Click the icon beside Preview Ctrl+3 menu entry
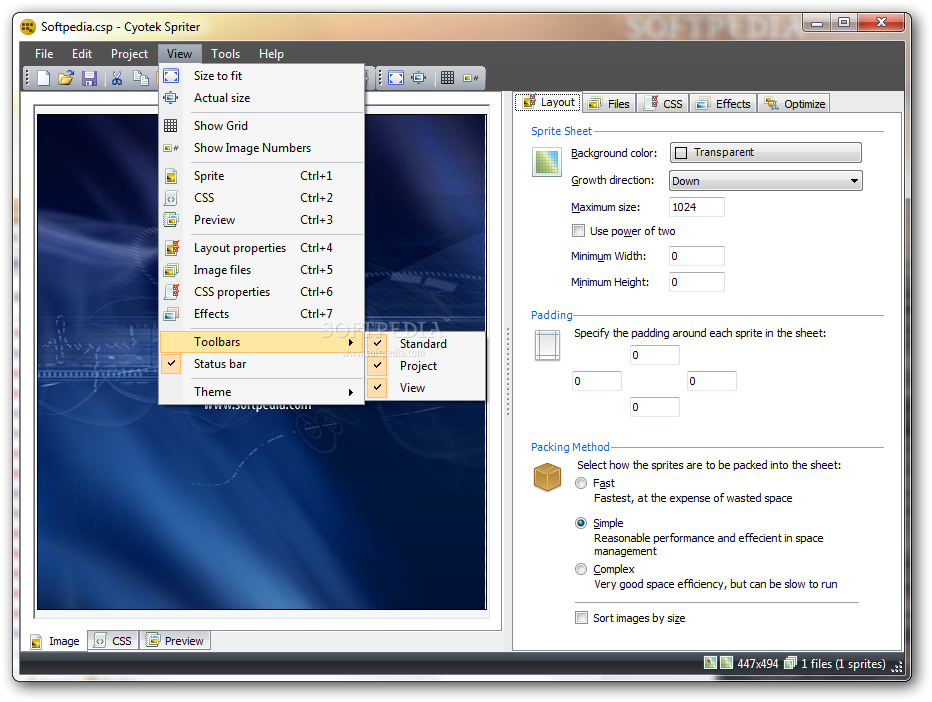 [x=171, y=220]
